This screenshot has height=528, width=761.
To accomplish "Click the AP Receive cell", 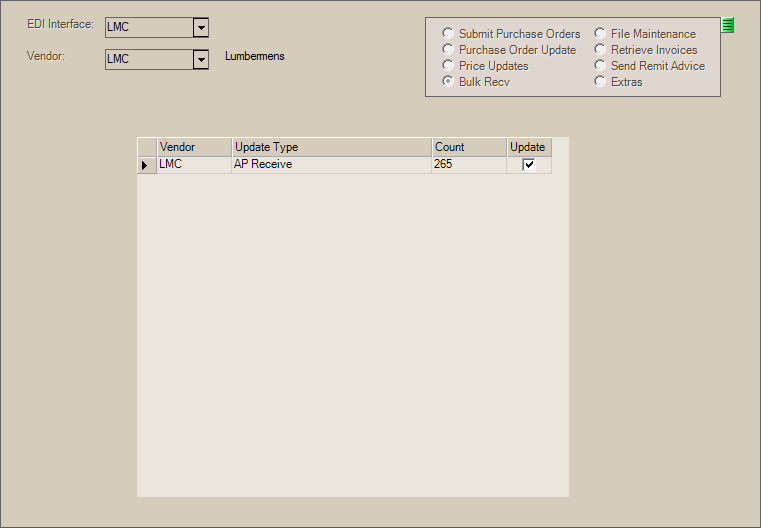I will tap(331, 165).
